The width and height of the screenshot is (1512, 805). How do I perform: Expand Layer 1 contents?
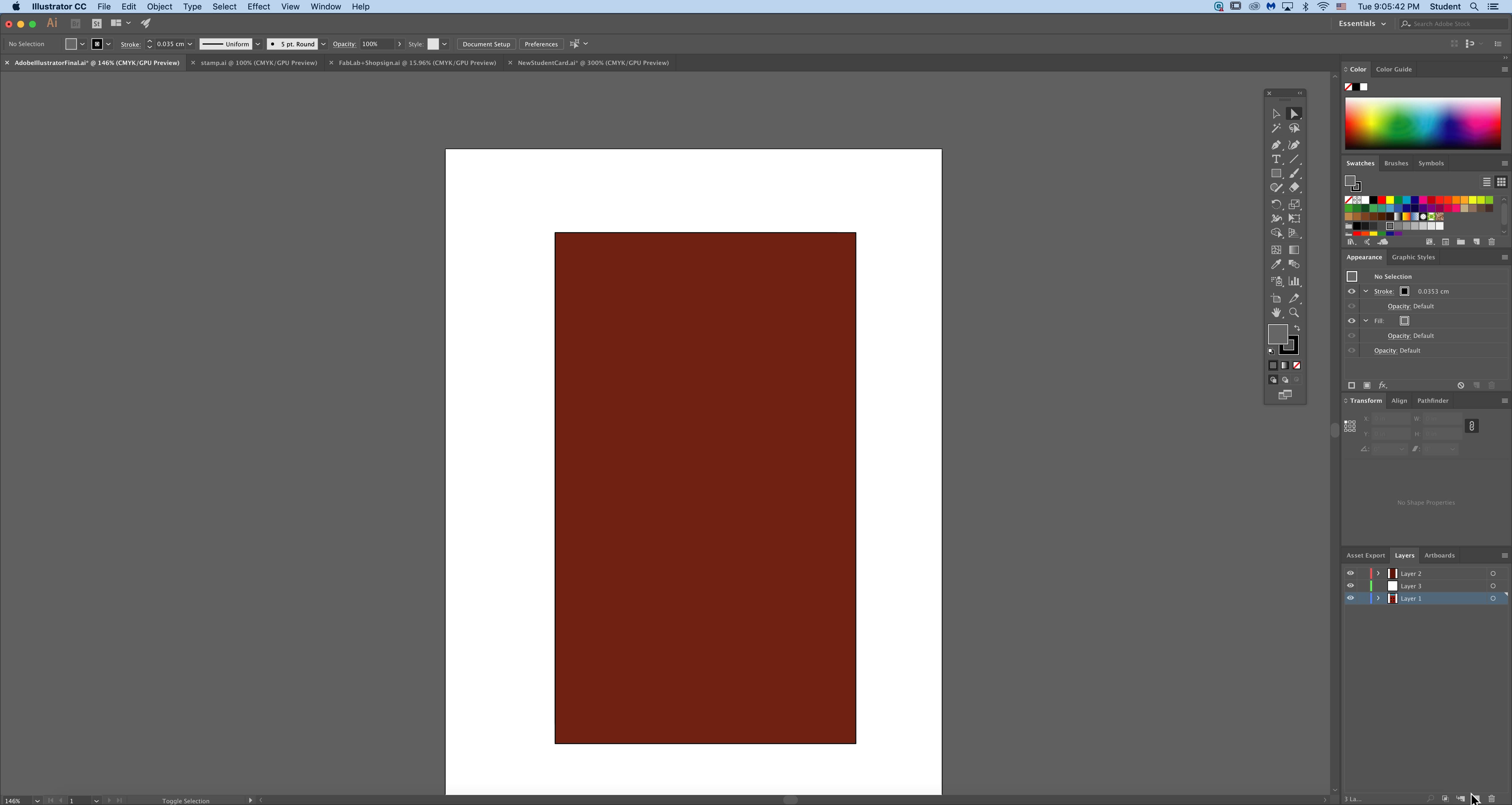point(1378,599)
